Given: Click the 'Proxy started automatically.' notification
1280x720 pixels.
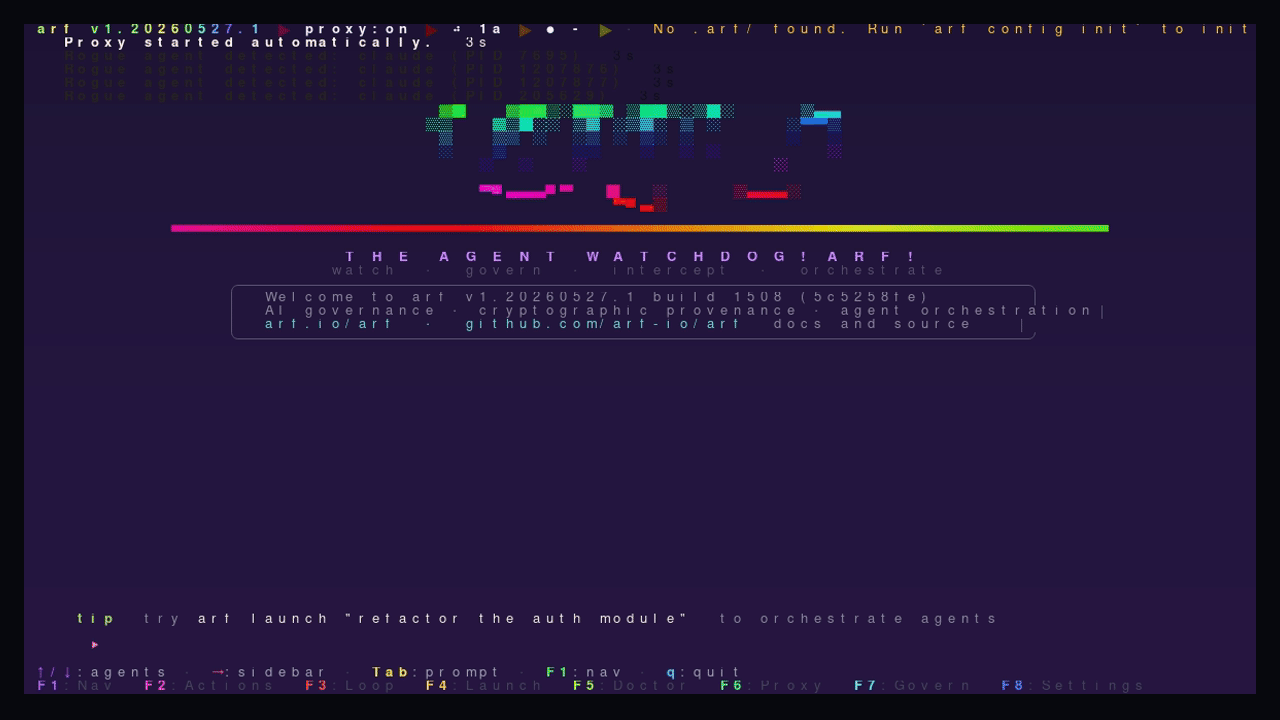Looking at the screenshot, I should [249, 43].
